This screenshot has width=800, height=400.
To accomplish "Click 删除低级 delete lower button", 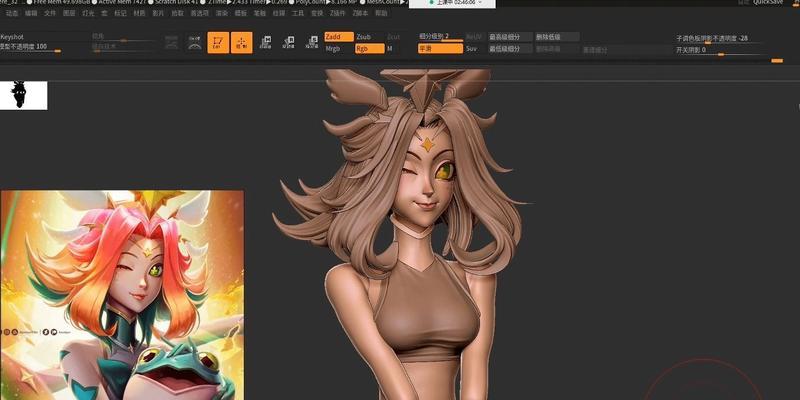I will [x=557, y=37].
